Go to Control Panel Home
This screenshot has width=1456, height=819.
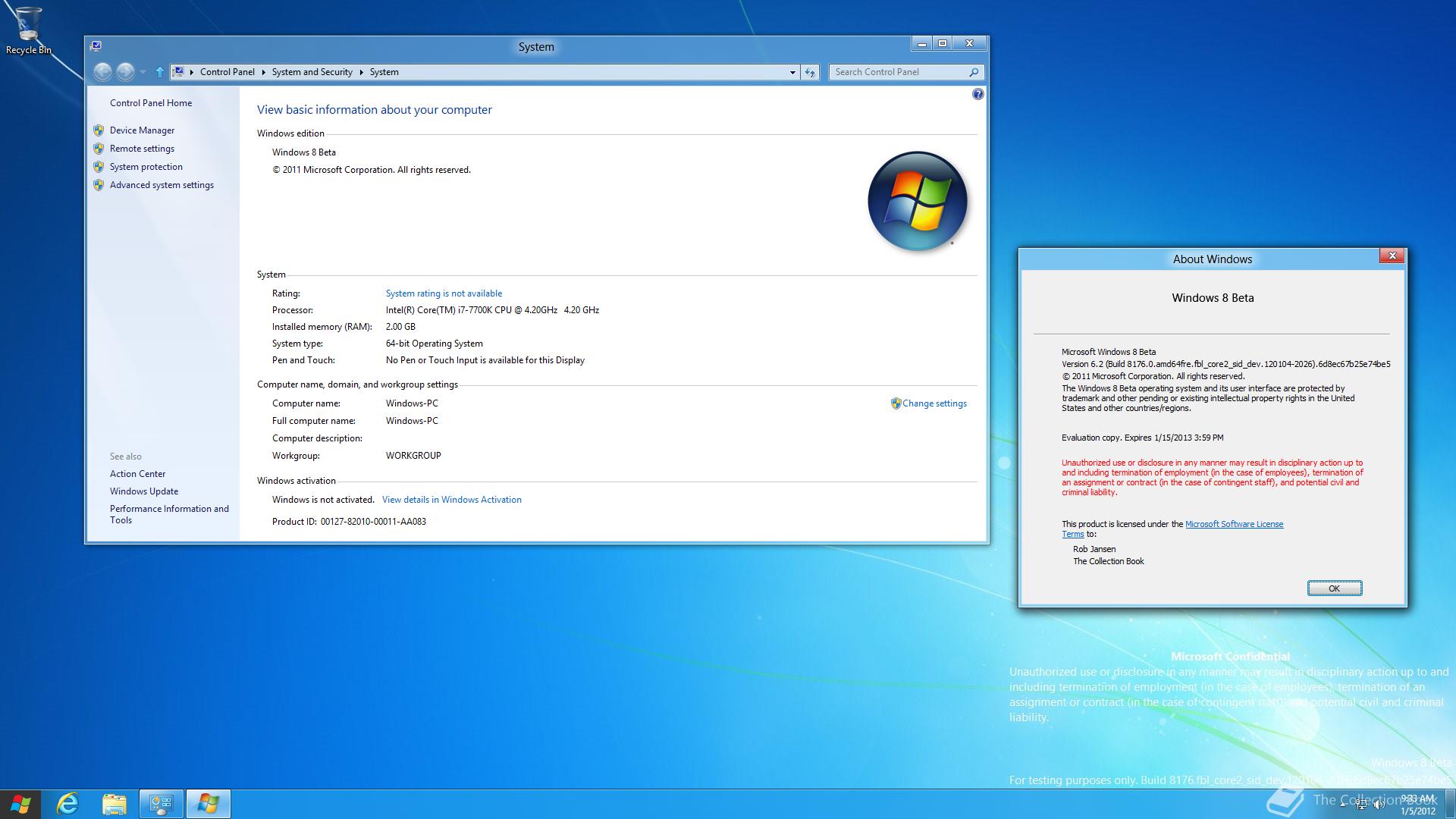pyautogui.click(x=150, y=103)
